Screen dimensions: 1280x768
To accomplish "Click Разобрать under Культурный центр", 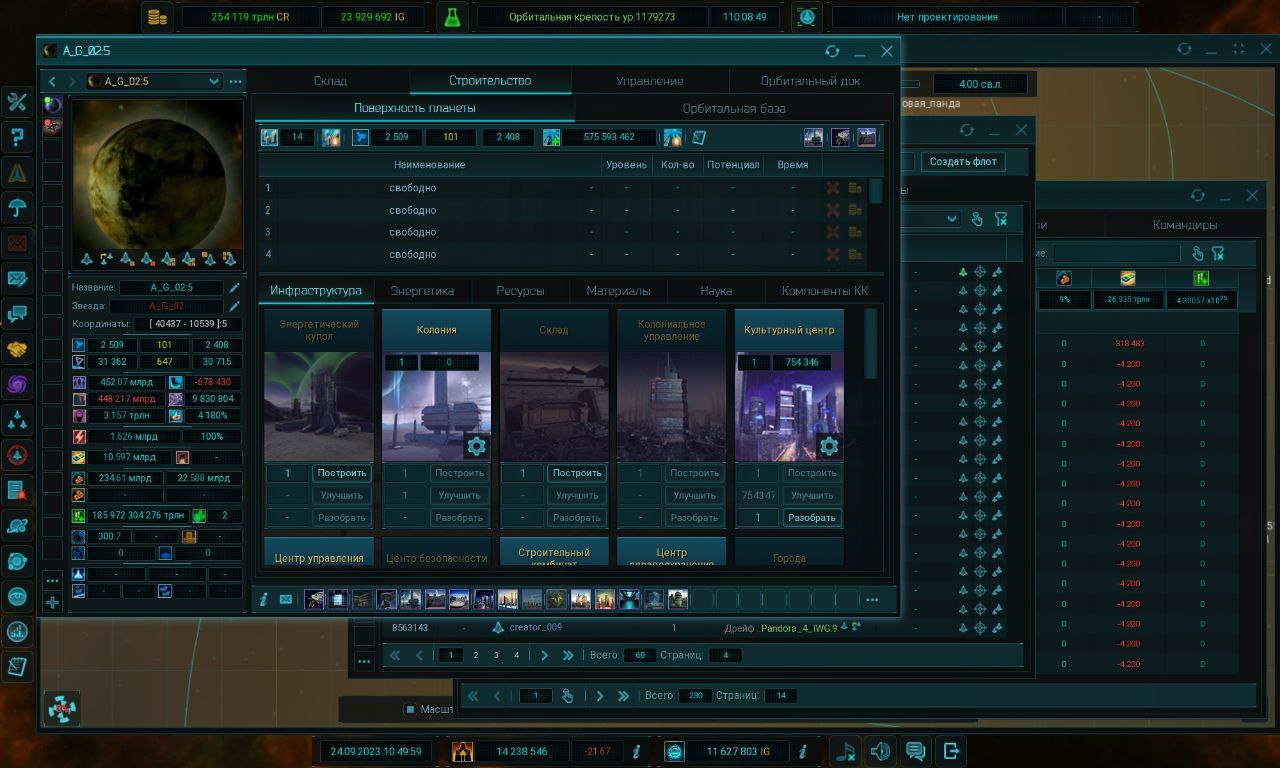I will 812,518.
